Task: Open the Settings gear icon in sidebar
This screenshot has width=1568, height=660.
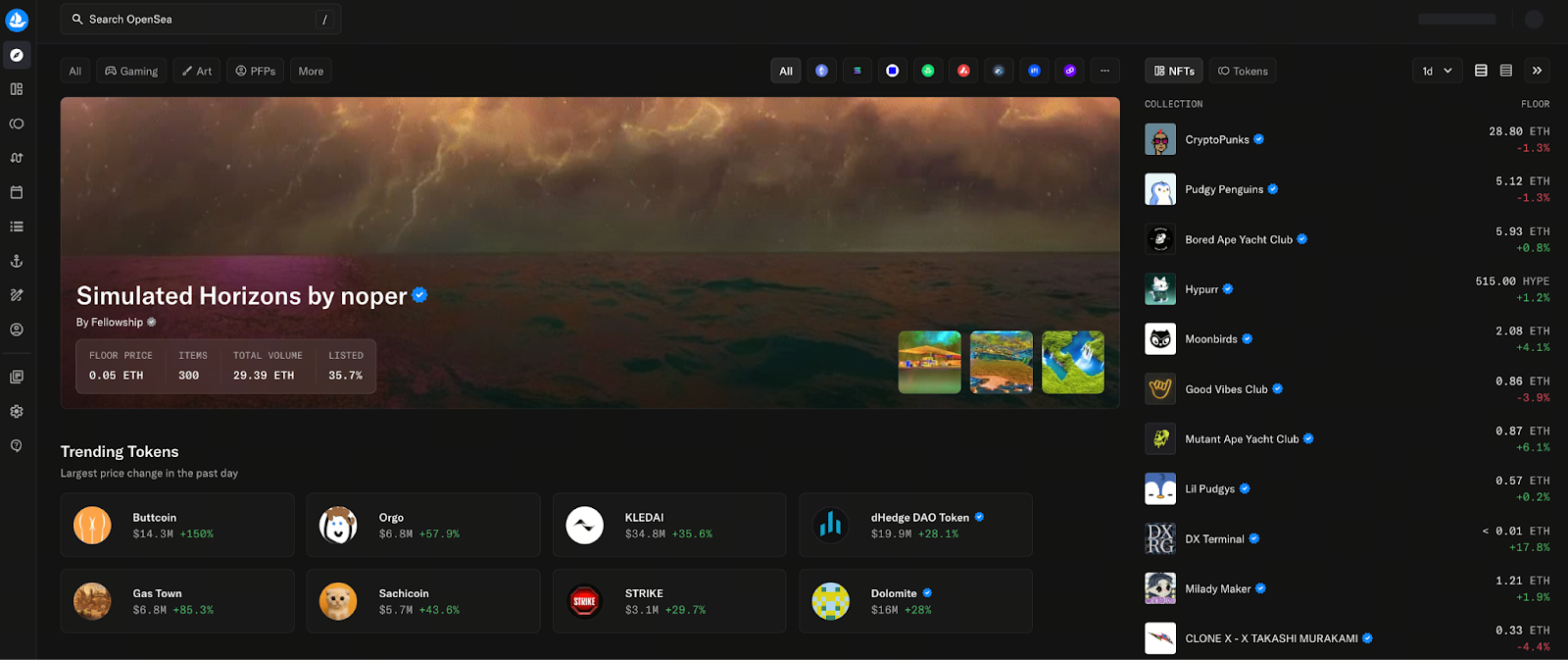Action: [x=17, y=411]
